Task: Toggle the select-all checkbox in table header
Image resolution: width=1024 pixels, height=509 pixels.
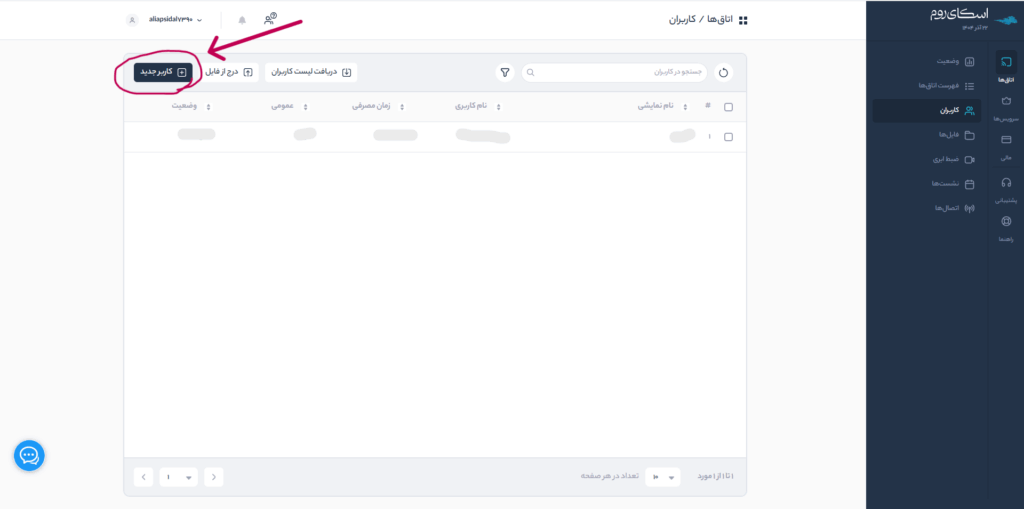Action: coord(728,107)
